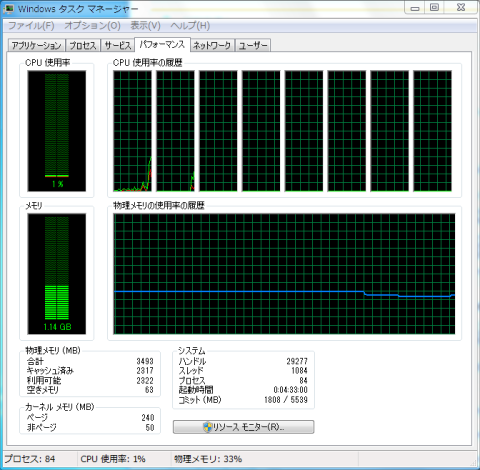
Task: Click the 物理メモリの使用率の履歴 label
Action: coord(159,205)
